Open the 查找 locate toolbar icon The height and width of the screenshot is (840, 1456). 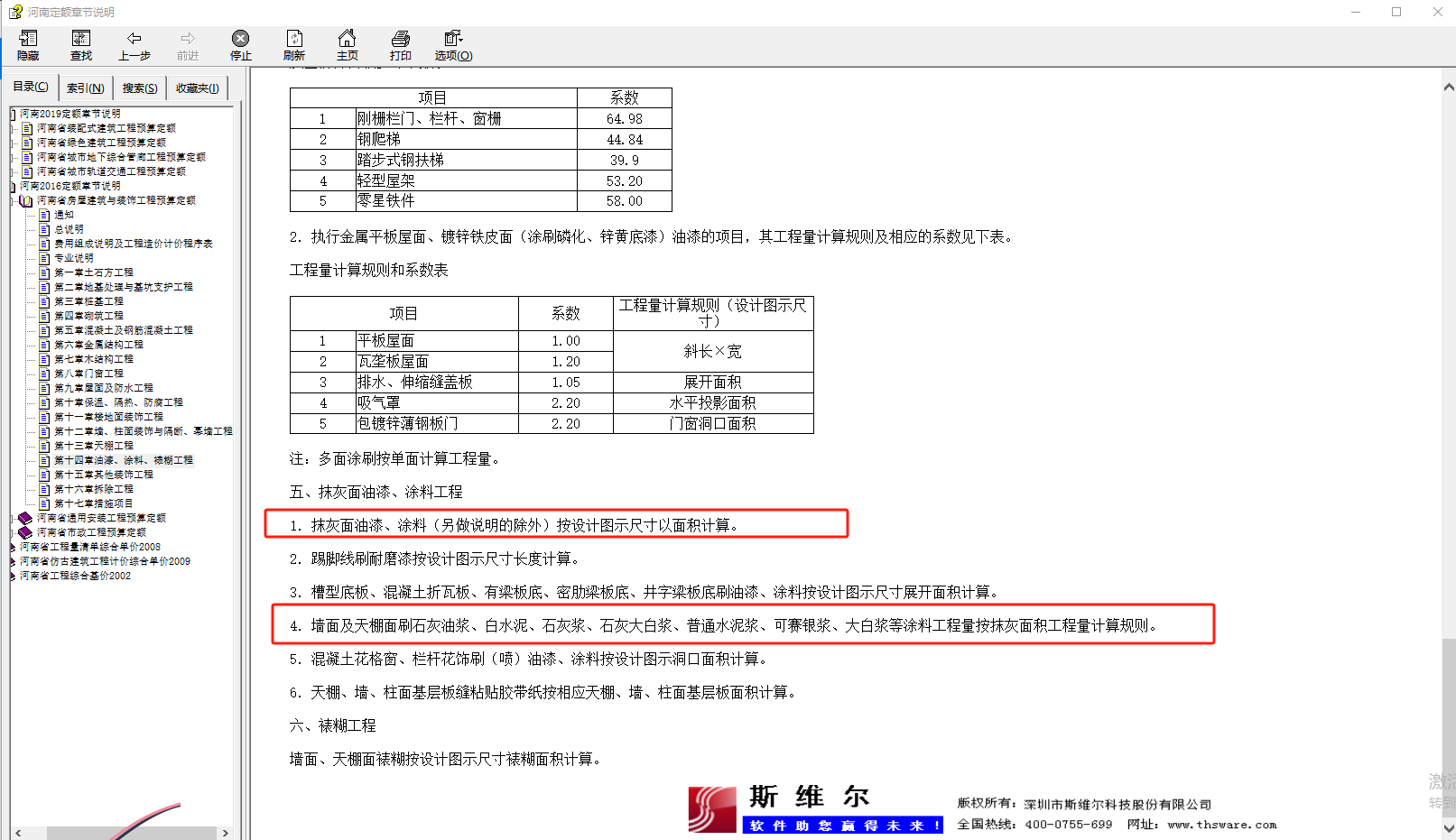pos(81,44)
